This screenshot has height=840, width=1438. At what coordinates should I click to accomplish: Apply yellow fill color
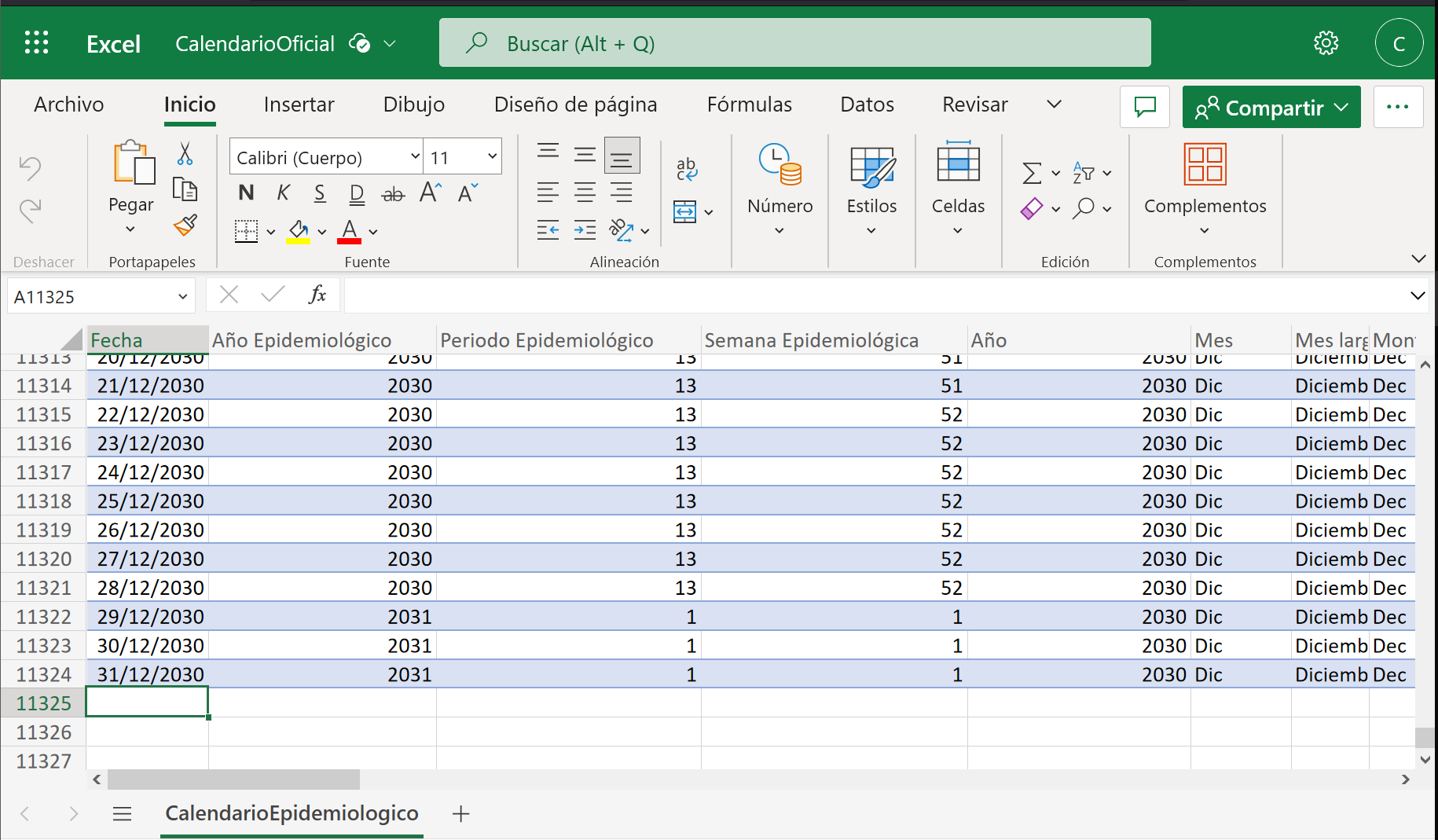298,231
